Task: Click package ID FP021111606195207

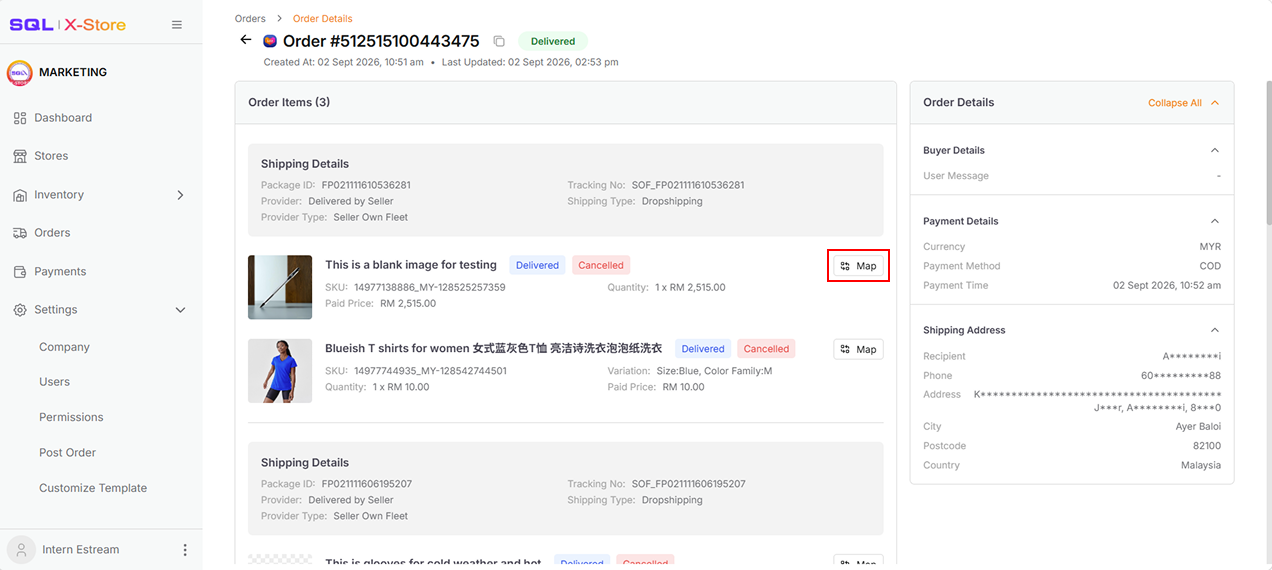Action: click(366, 484)
